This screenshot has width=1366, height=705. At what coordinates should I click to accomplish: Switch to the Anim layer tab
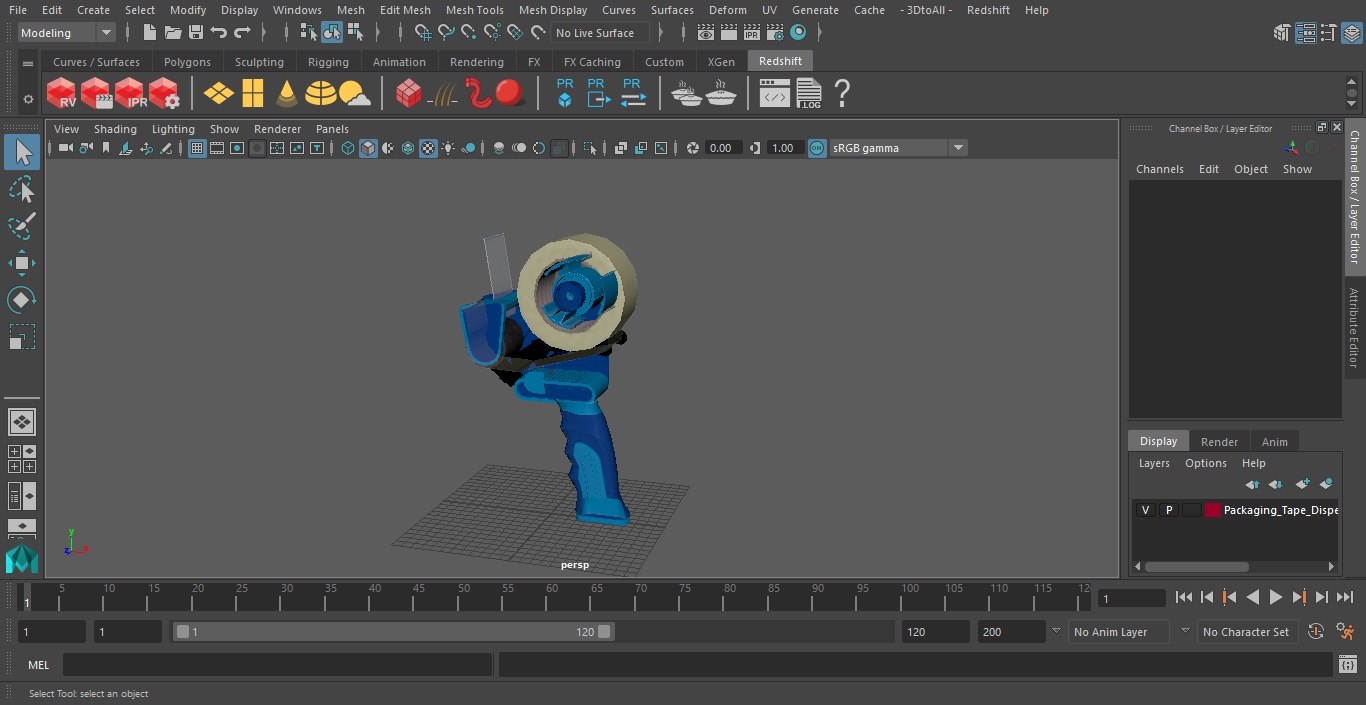1274,442
